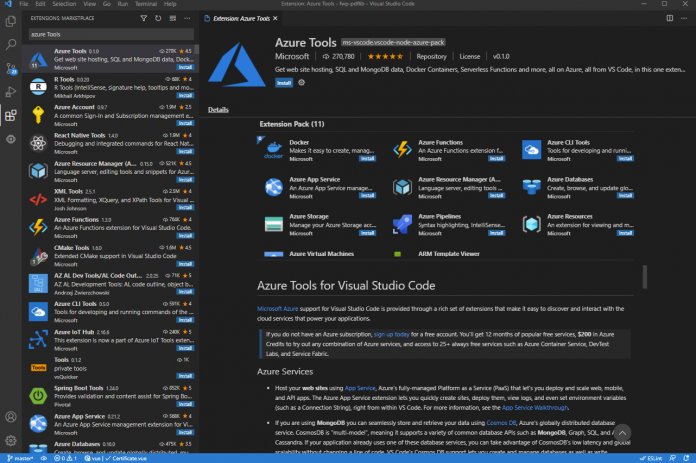Select Spring Boot Tools in the extensions list

(x=111, y=396)
